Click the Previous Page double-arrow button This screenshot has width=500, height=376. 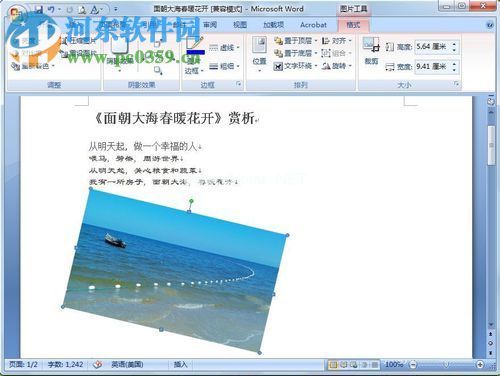click(491, 334)
